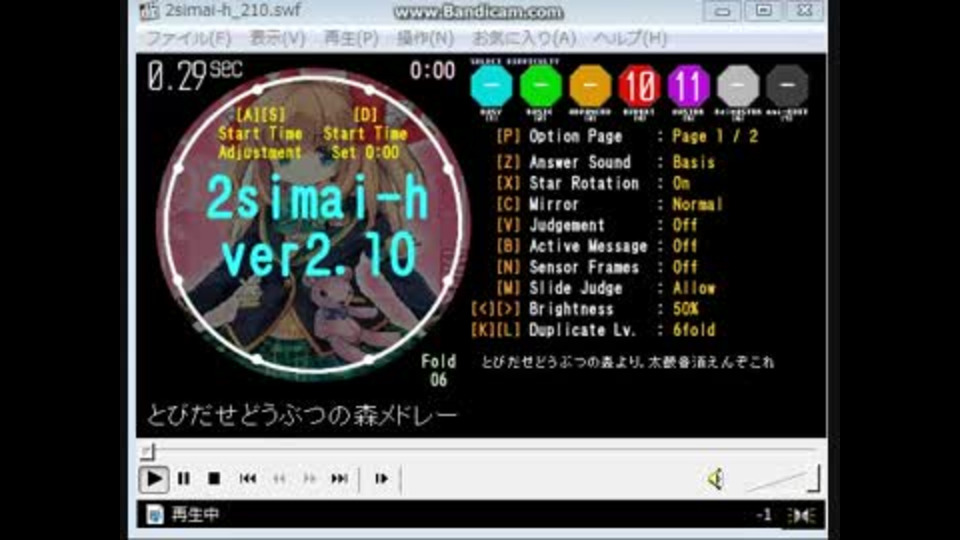This screenshot has height=540, width=960.
Task: Click the status bar icon beside -1
Action: pos(801,516)
